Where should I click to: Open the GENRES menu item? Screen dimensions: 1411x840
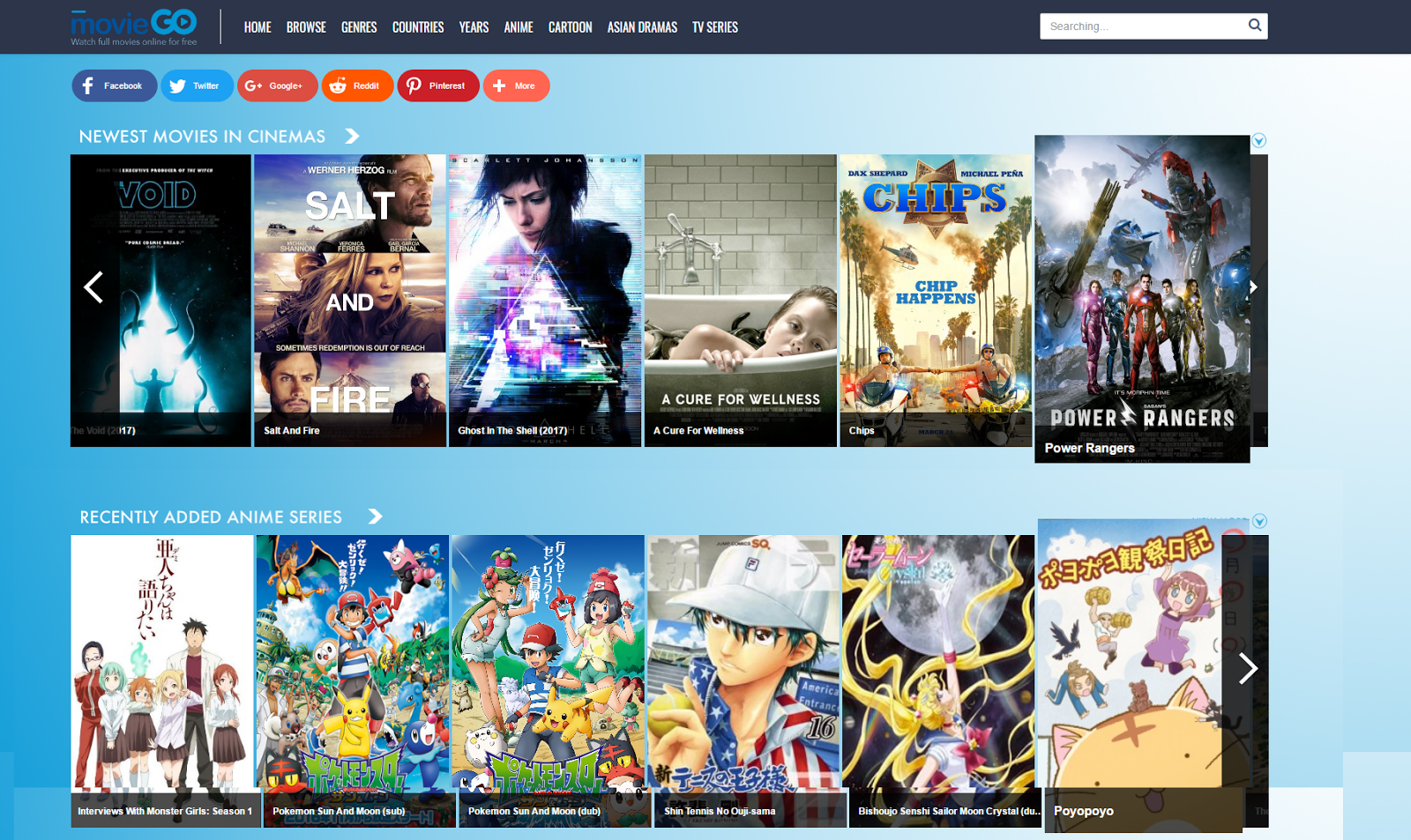pyautogui.click(x=359, y=27)
